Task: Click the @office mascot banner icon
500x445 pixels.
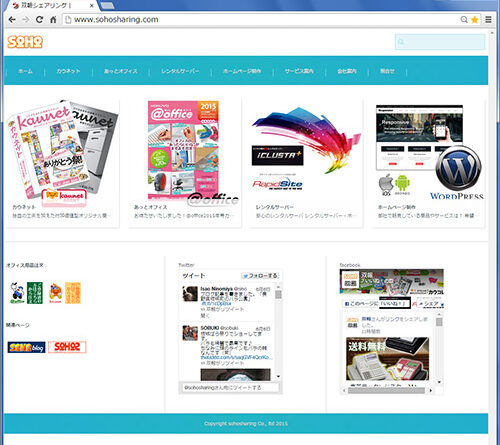Action: [17, 293]
